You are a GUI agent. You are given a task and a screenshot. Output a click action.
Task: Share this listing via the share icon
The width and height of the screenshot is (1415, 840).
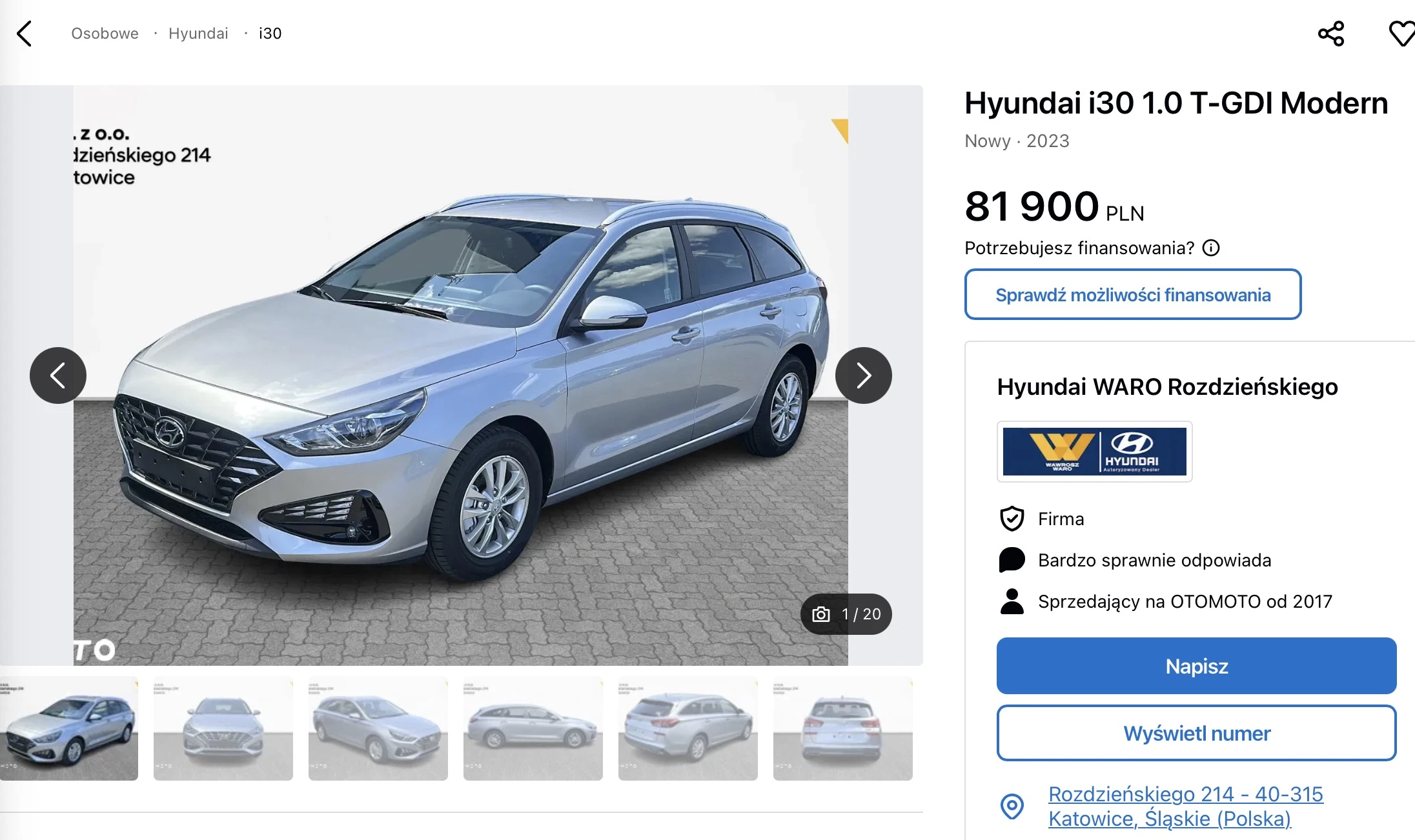point(1331,34)
